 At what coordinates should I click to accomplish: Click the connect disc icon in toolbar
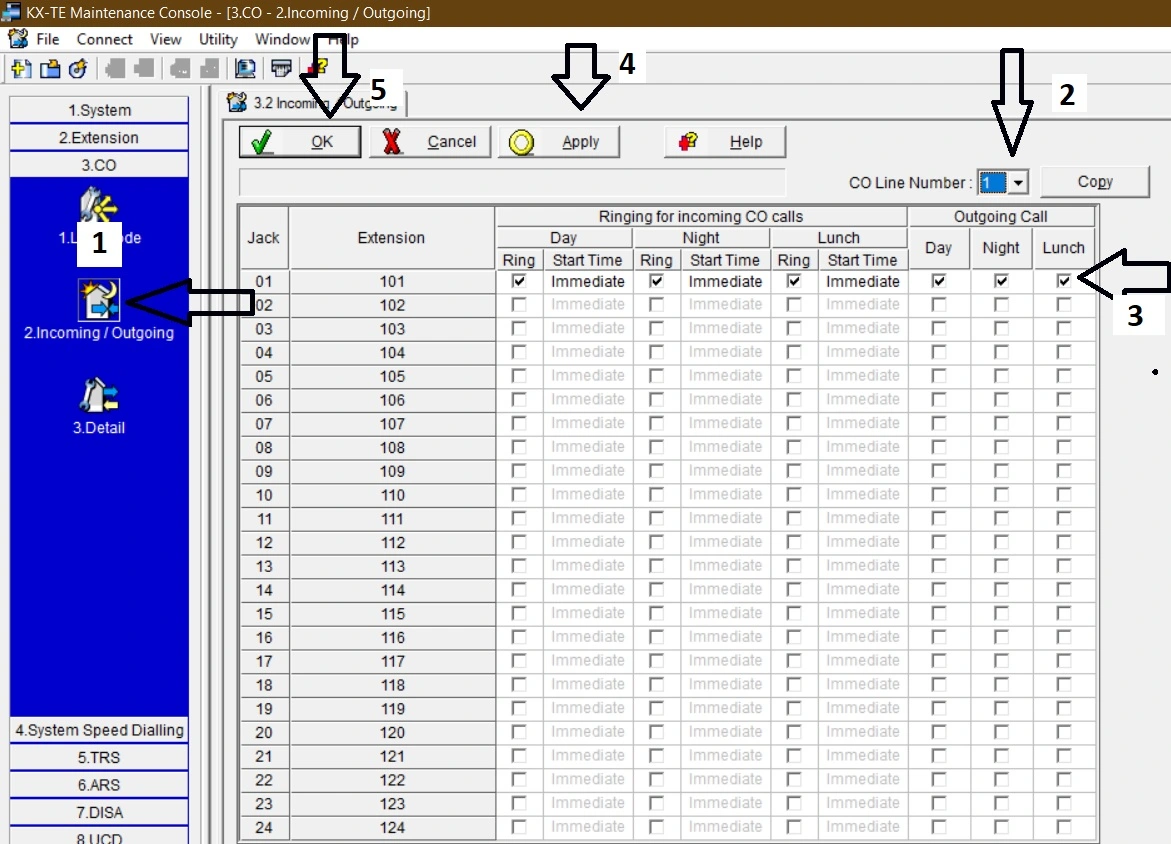77,68
